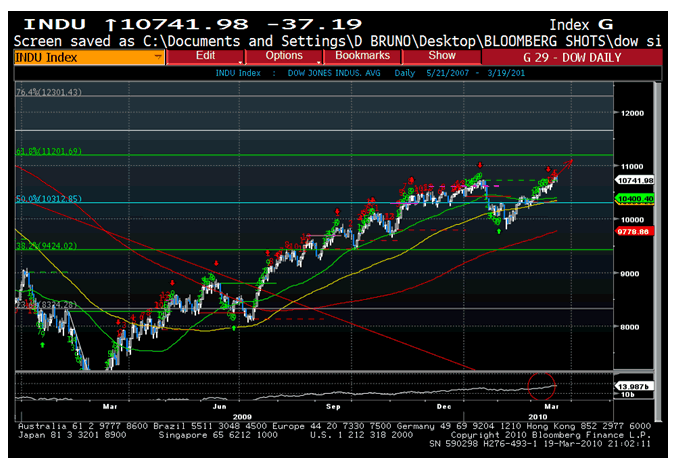Click the end date 3/19/201

pos(506,73)
